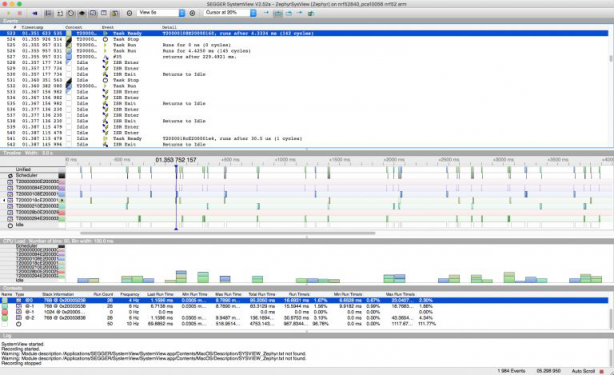Click the zoom out magnifier beside View 5s
614x375 pixels.
[129, 13]
